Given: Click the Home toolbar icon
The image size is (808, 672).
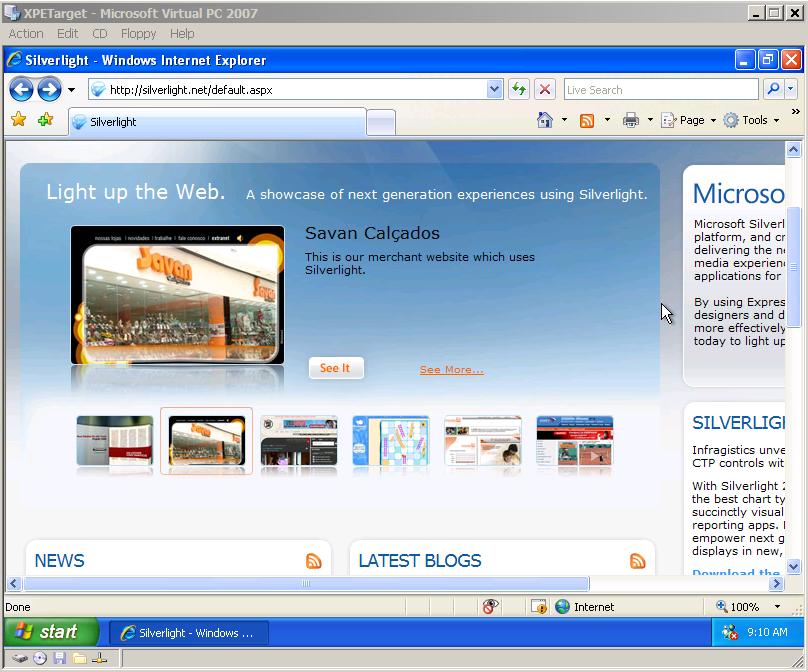Looking at the screenshot, I should 545,120.
